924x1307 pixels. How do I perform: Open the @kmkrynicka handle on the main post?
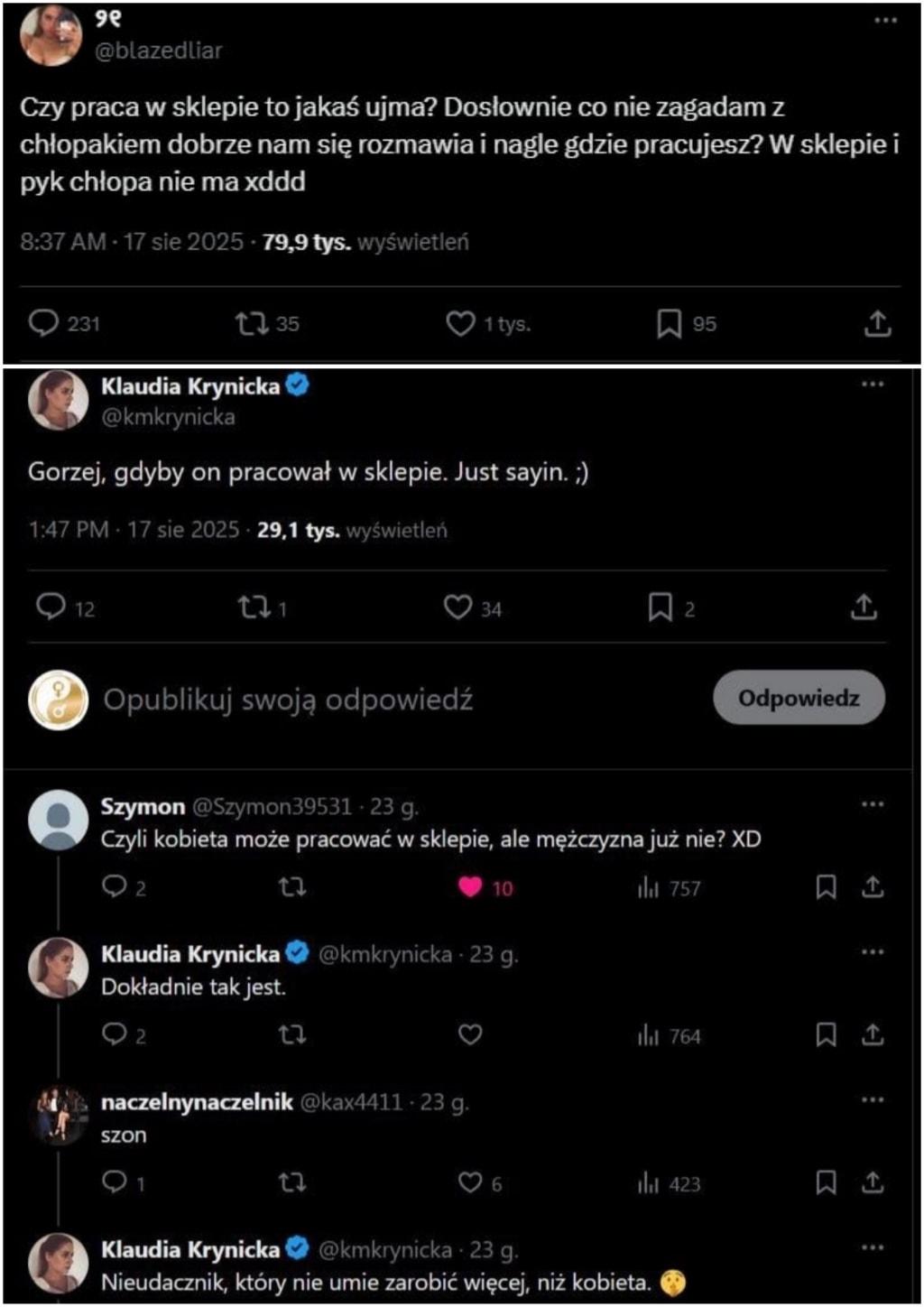pyautogui.click(x=169, y=417)
